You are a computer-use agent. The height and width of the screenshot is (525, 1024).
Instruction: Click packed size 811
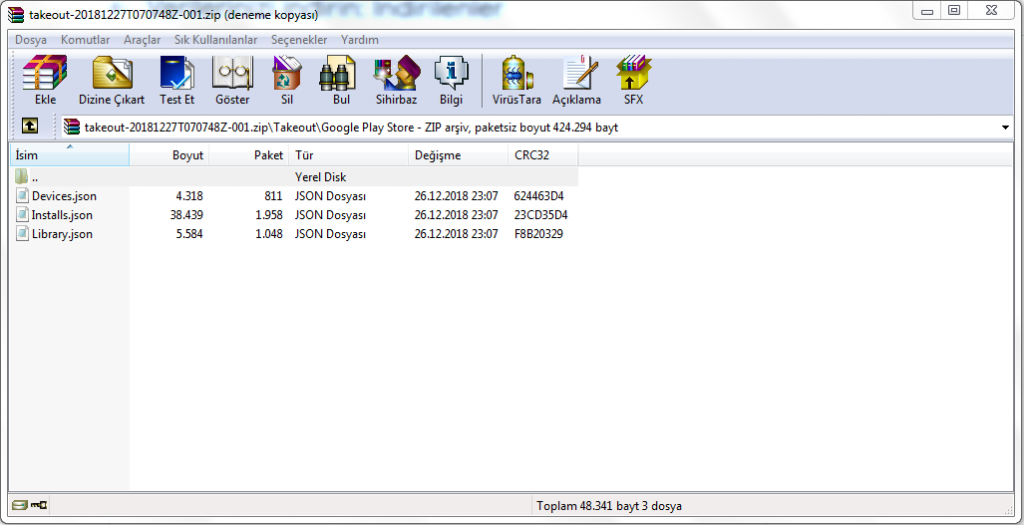[274, 196]
